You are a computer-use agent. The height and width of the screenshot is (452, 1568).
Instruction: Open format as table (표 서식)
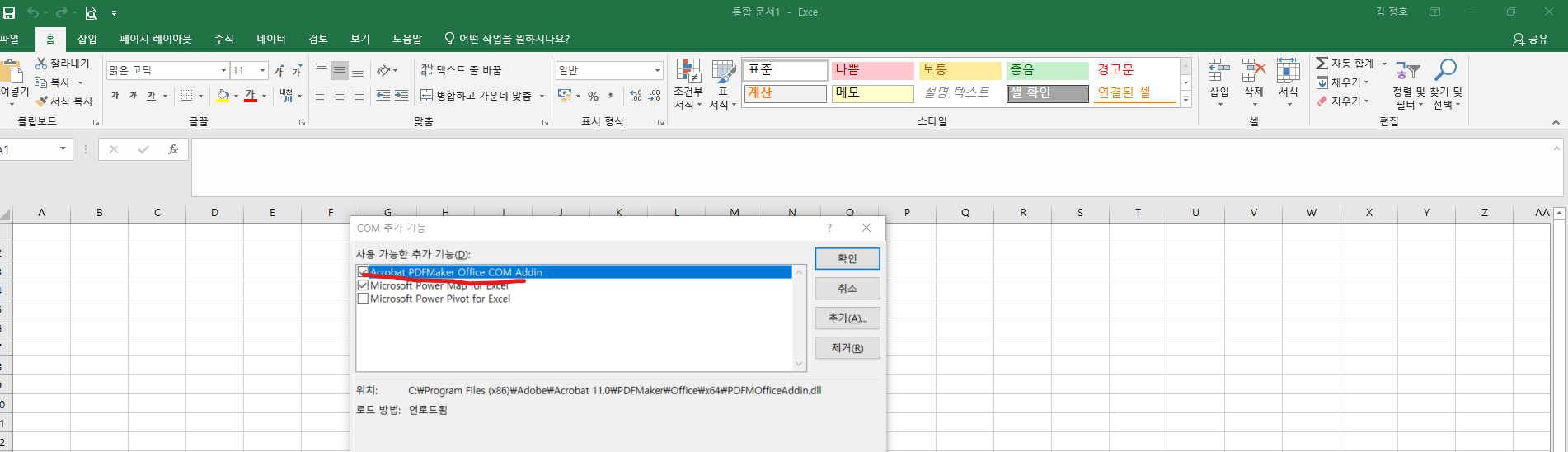(x=723, y=84)
